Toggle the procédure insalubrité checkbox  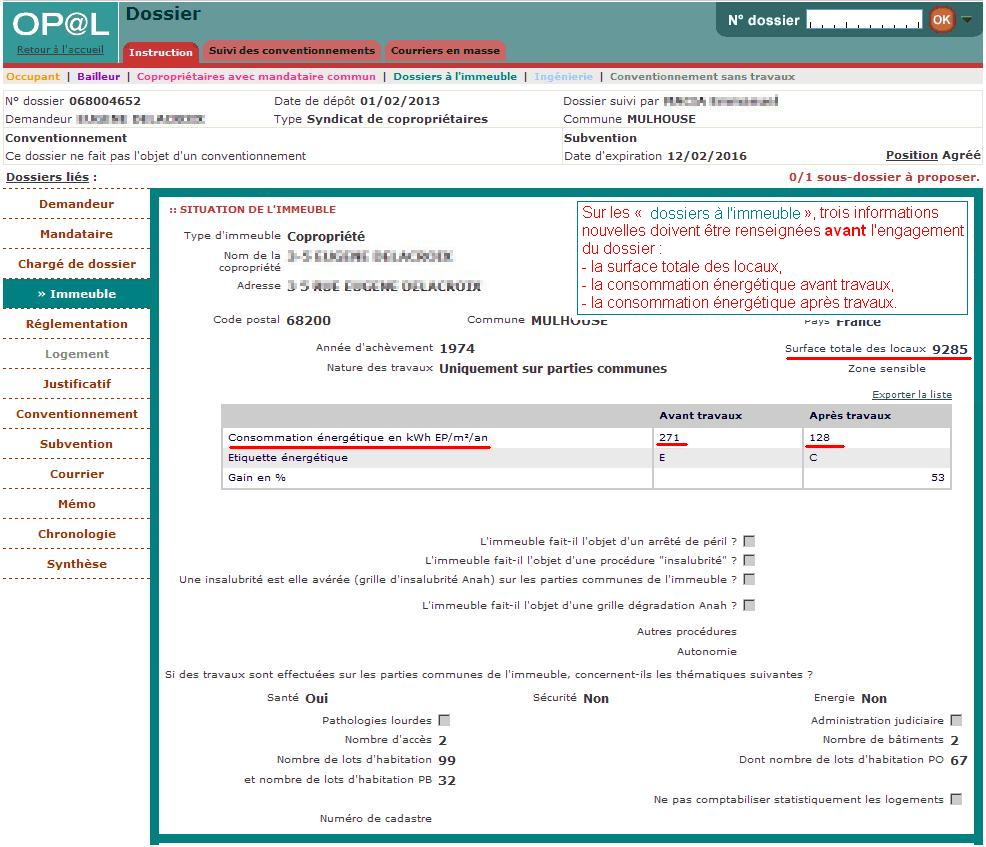click(749, 560)
